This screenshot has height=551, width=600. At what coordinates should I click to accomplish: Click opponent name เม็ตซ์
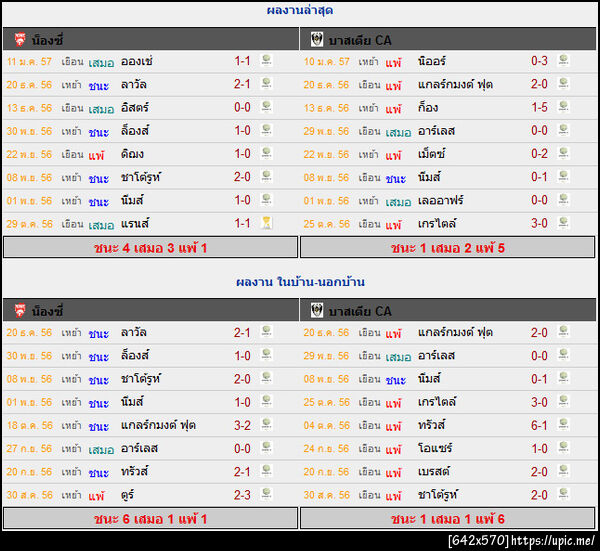432,154
